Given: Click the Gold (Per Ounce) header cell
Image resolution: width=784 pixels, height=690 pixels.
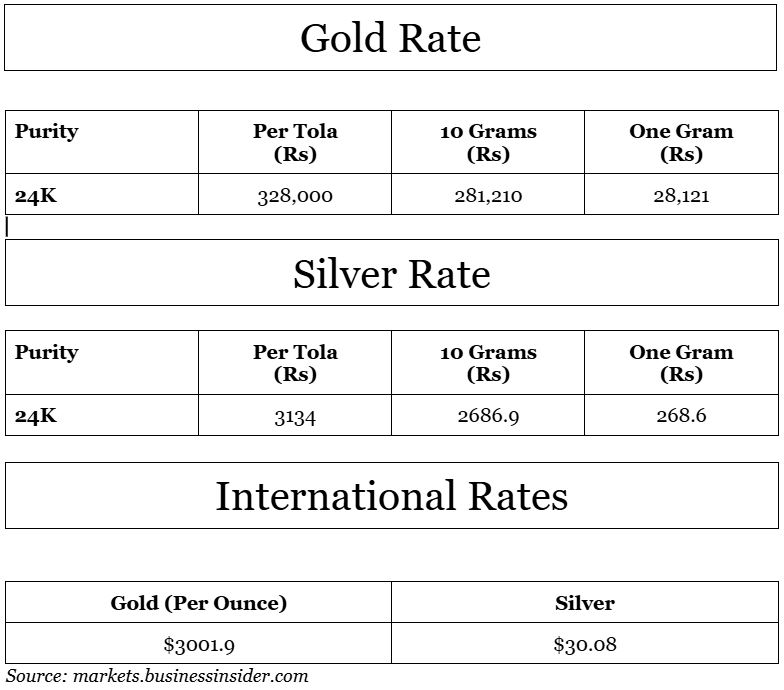Looking at the screenshot, I should click(198, 602).
